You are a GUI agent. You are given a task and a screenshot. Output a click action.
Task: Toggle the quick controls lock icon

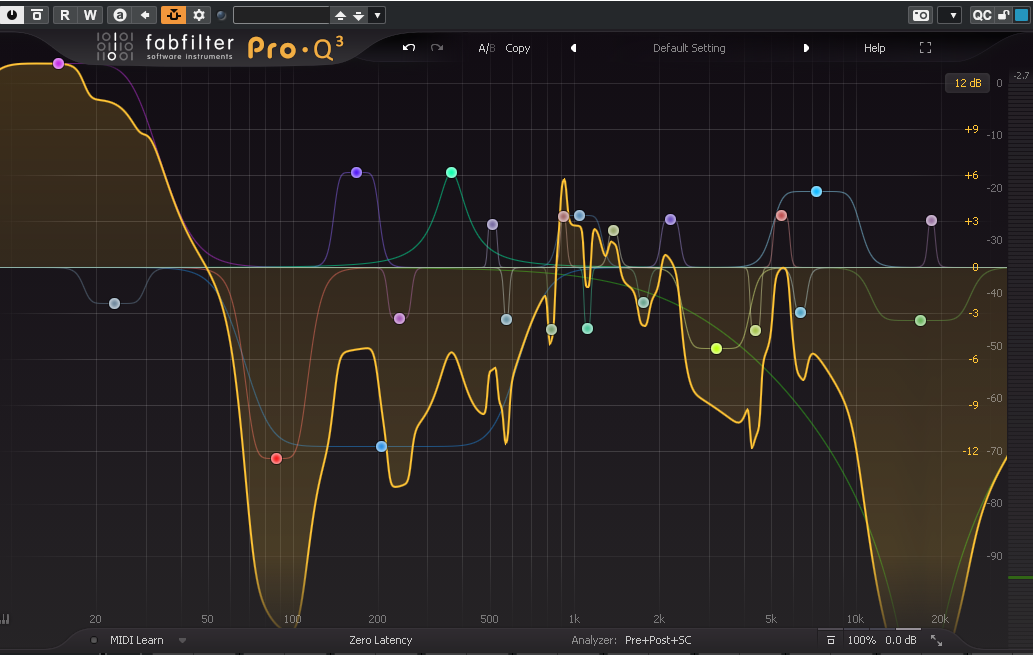pyautogui.click(x=1003, y=15)
